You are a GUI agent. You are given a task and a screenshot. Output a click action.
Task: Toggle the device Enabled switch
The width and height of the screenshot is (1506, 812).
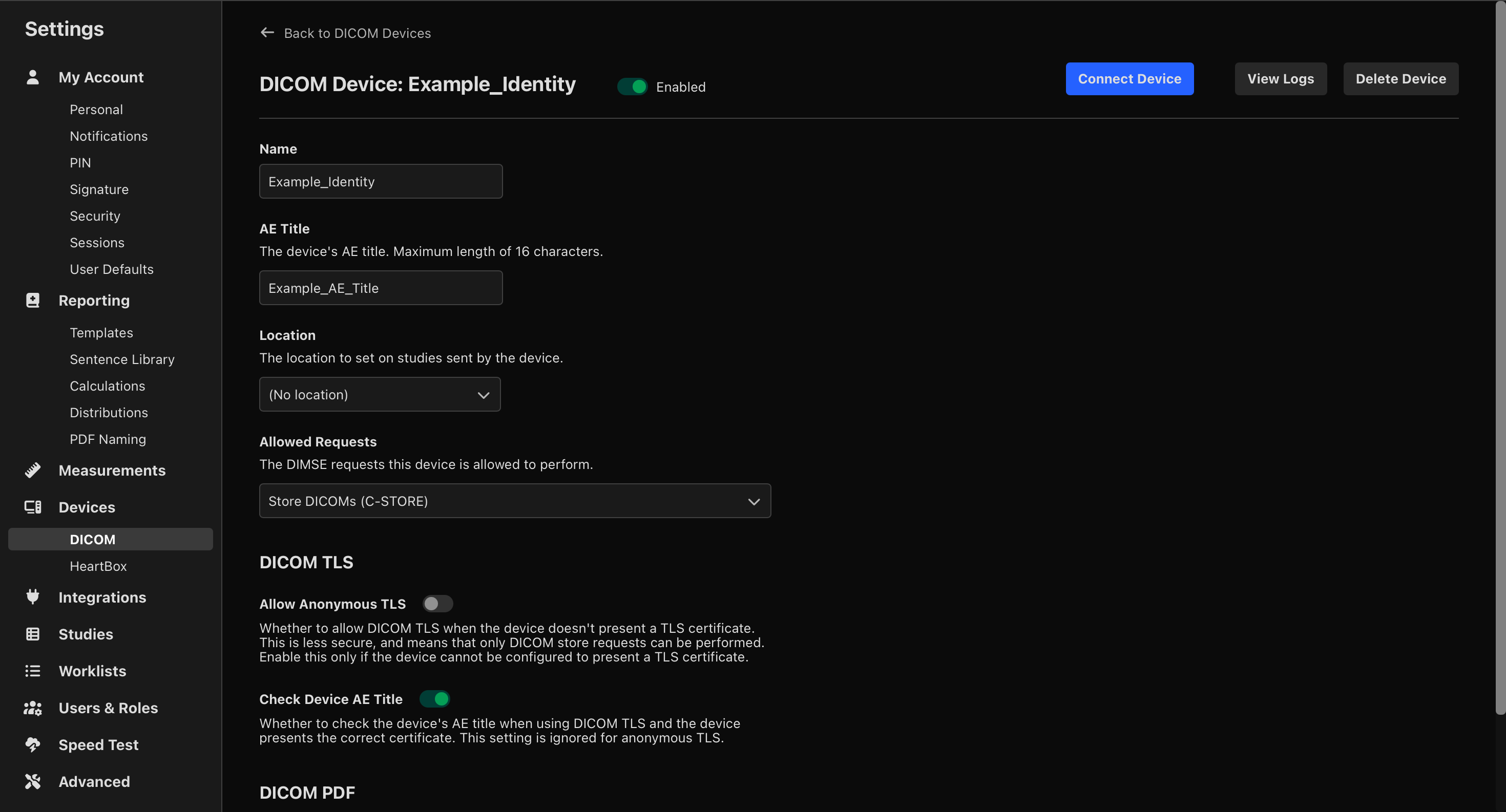tap(632, 87)
